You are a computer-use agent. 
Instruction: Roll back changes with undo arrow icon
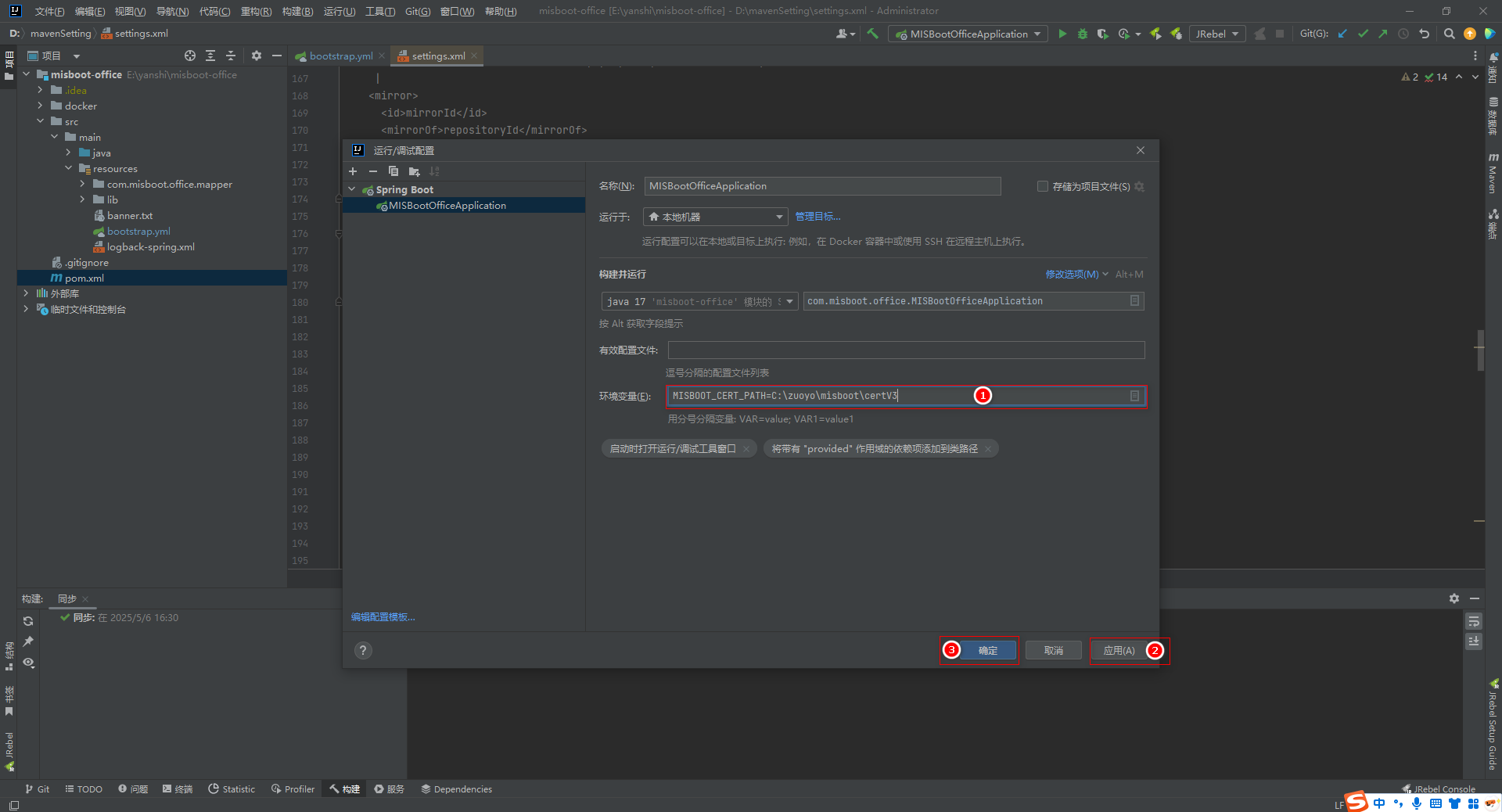pyautogui.click(x=1425, y=34)
